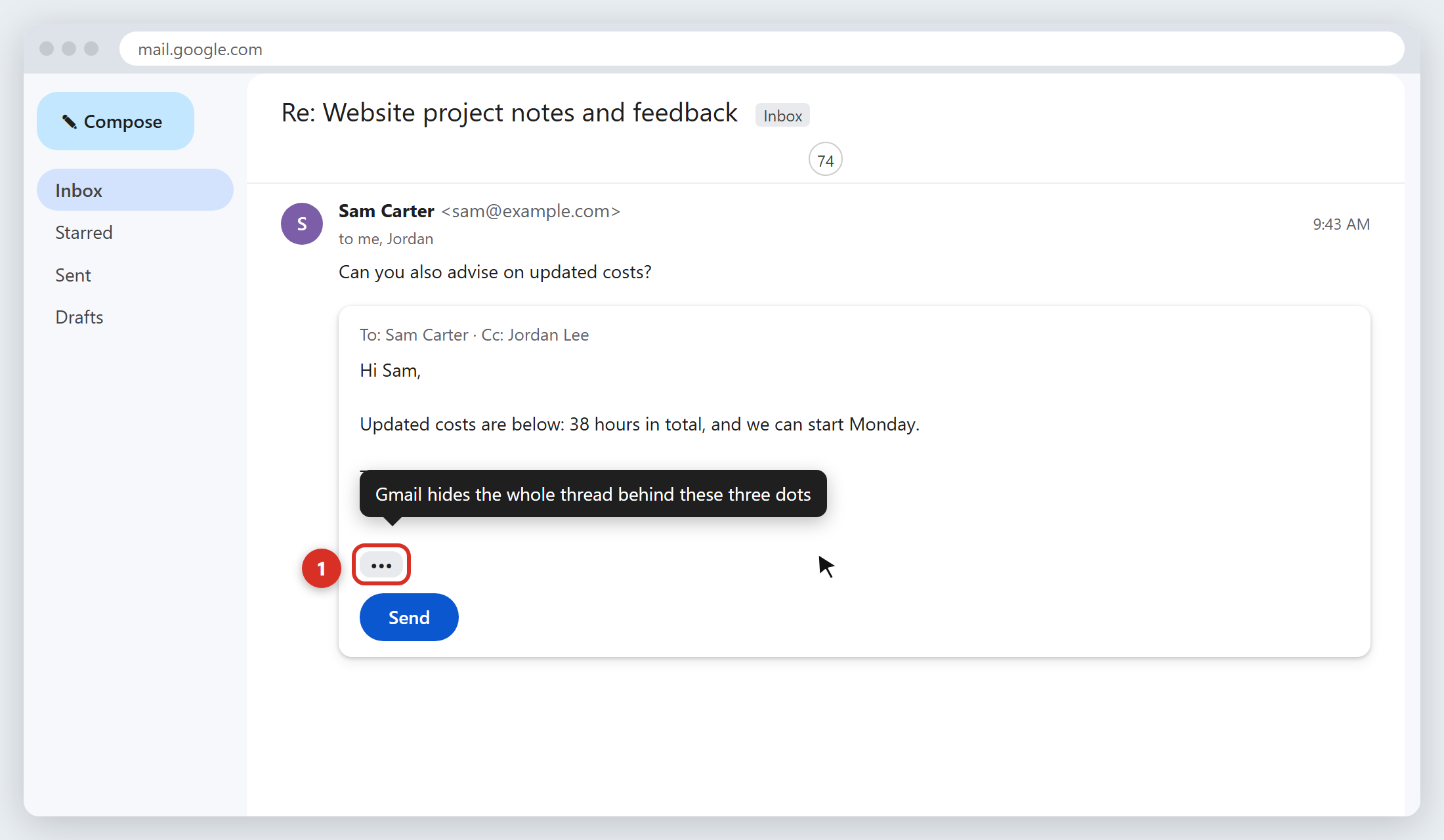
Task: Show trimmed content via three dots button
Action: coord(381,565)
